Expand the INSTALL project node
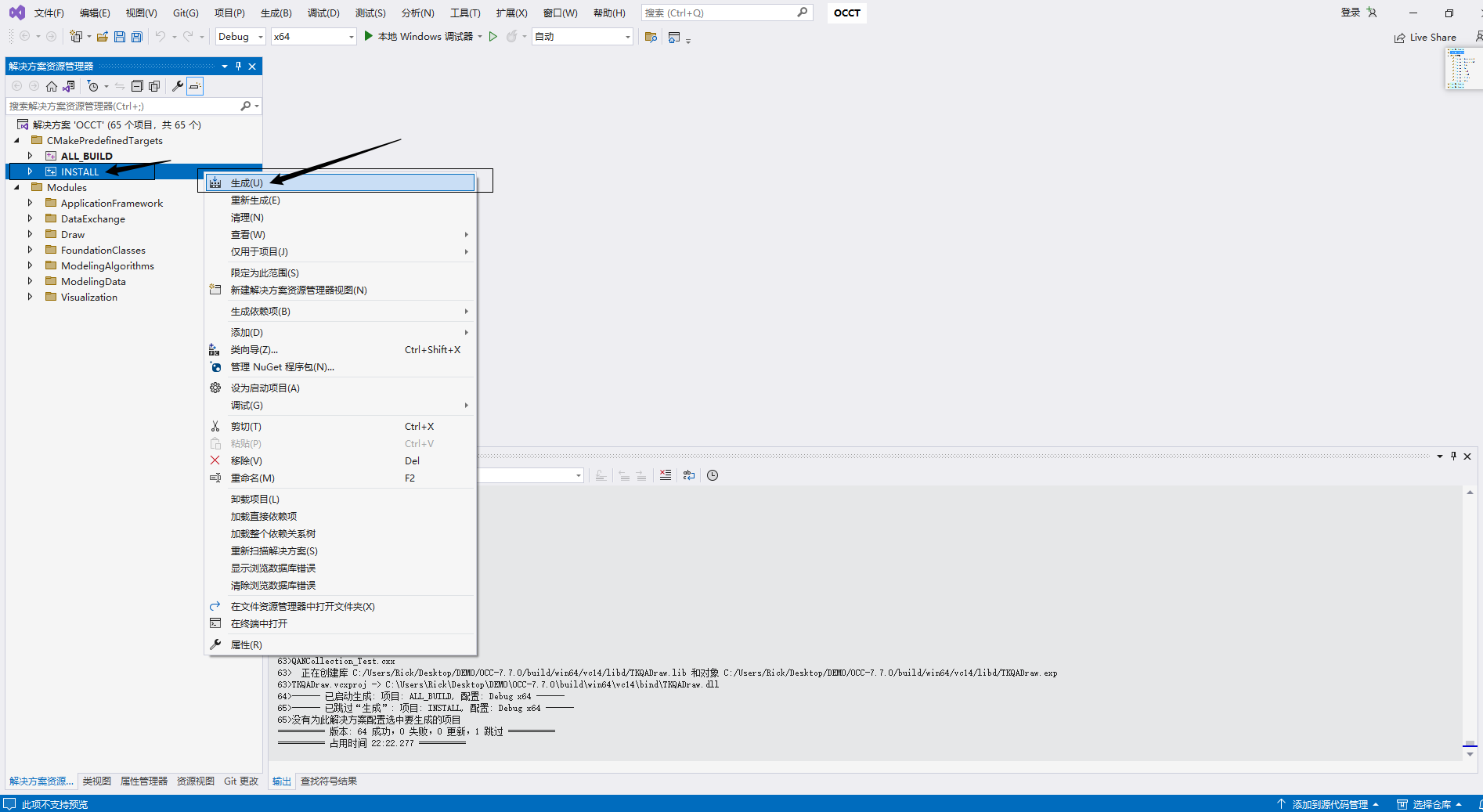Image resolution: width=1483 pixels, height=812 pixels. coord(31,171)
